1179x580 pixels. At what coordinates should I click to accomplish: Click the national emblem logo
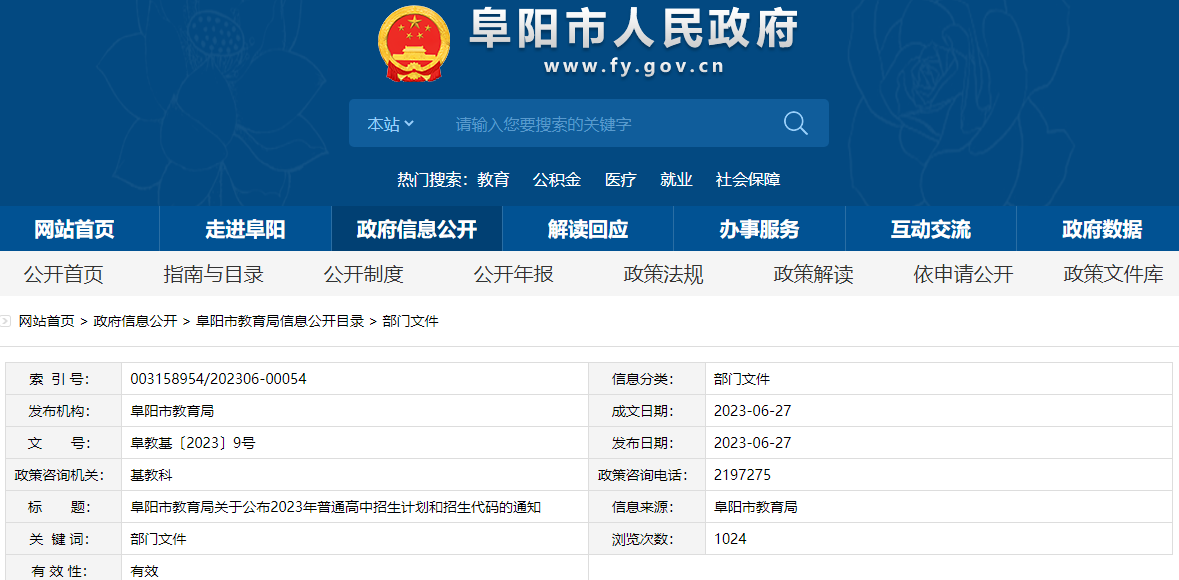414,43
